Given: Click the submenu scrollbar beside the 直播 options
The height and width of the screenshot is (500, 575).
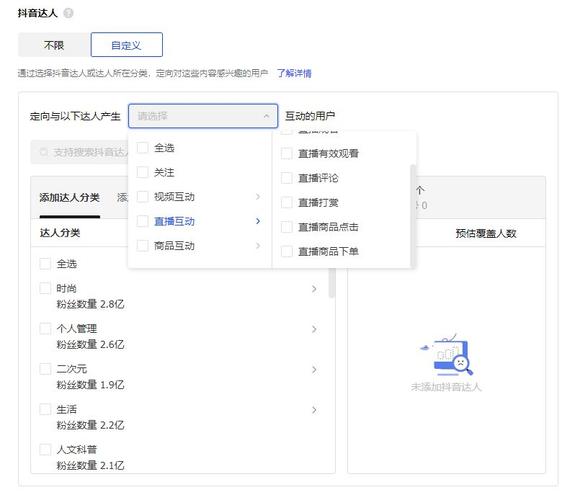Looking at the screenshot, I should tap(413, 216).
